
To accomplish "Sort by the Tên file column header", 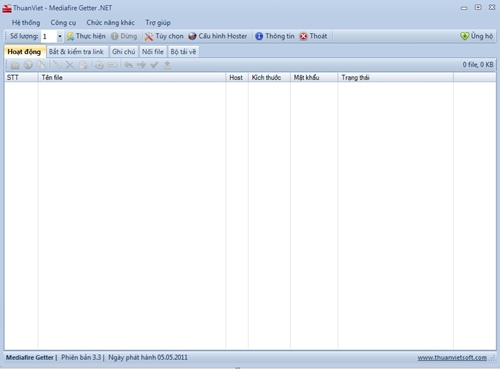I will 132,77.
